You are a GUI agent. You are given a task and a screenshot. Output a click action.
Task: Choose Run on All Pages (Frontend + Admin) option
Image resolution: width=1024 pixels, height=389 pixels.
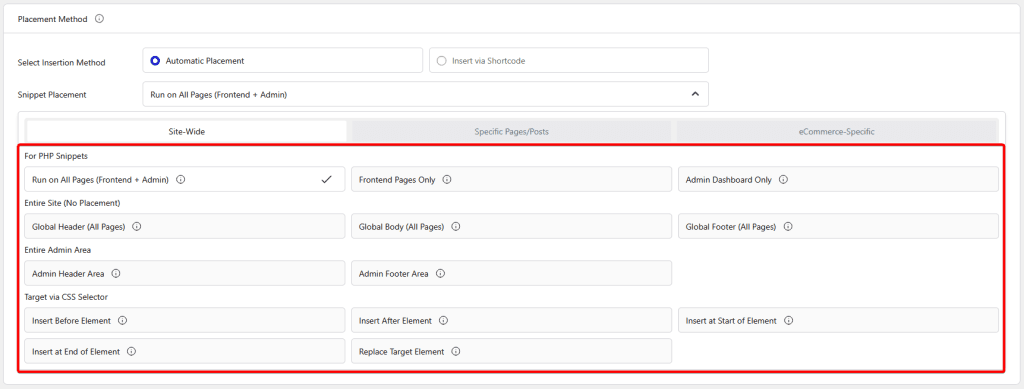[x=185, y=179]
